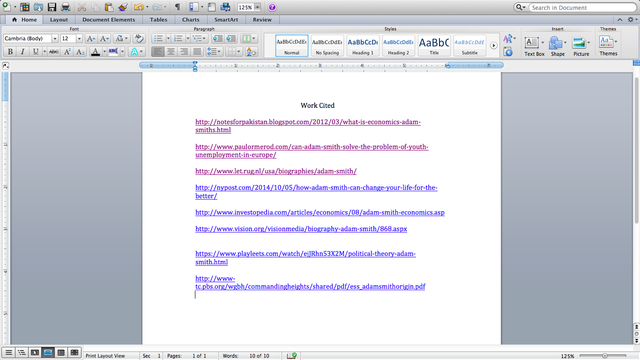Show paragraph marks with pilcrow icon
Viewport: 640px width, 360px height.
click(178, 7)
